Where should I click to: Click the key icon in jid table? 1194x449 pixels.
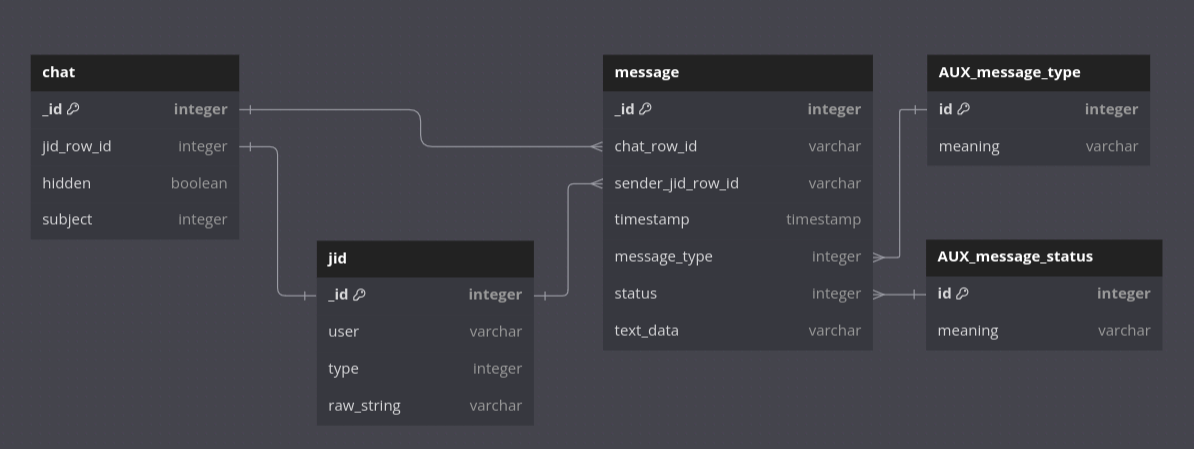pos(359,295)
